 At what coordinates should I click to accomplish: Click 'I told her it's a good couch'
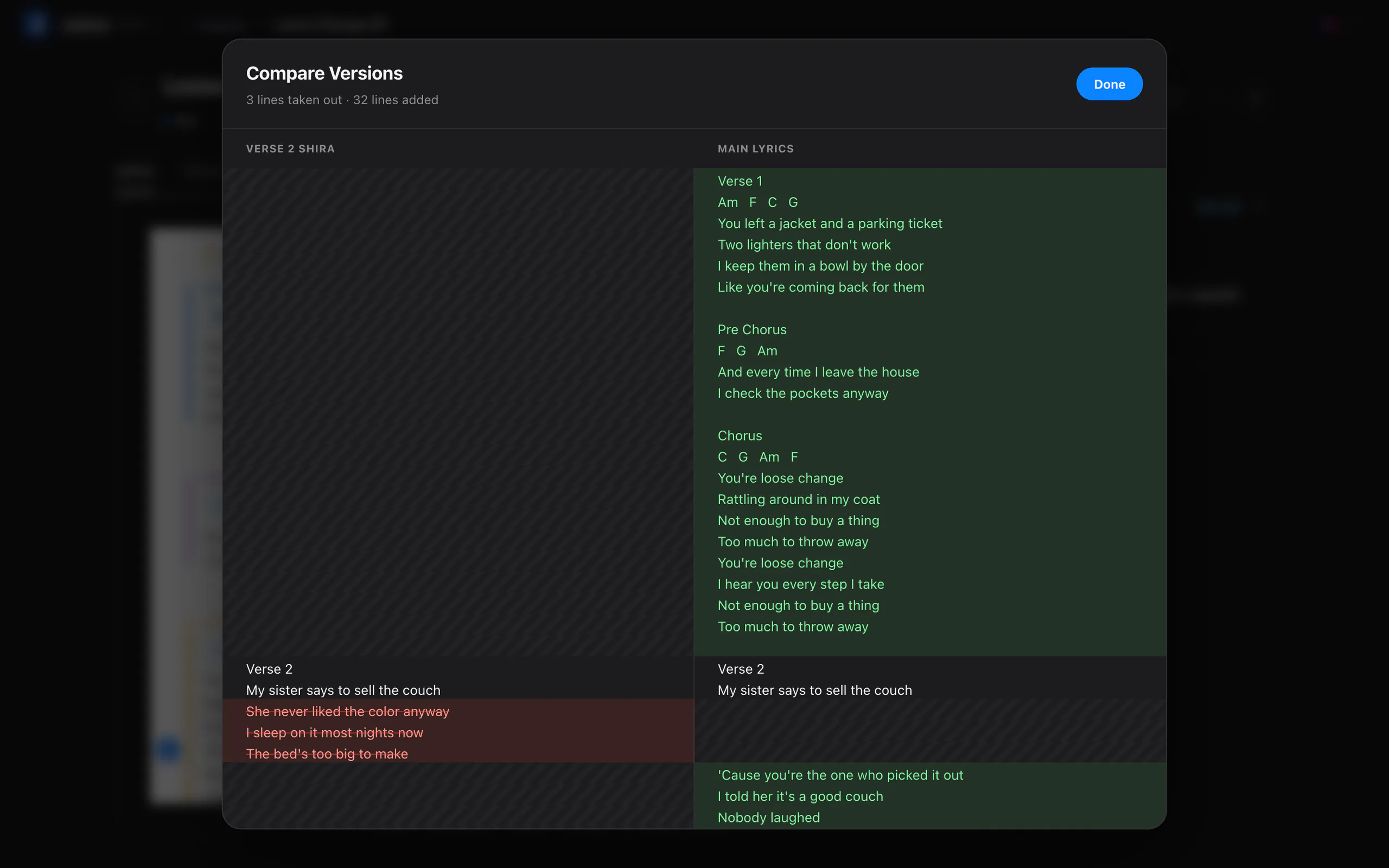pos(800,797)
